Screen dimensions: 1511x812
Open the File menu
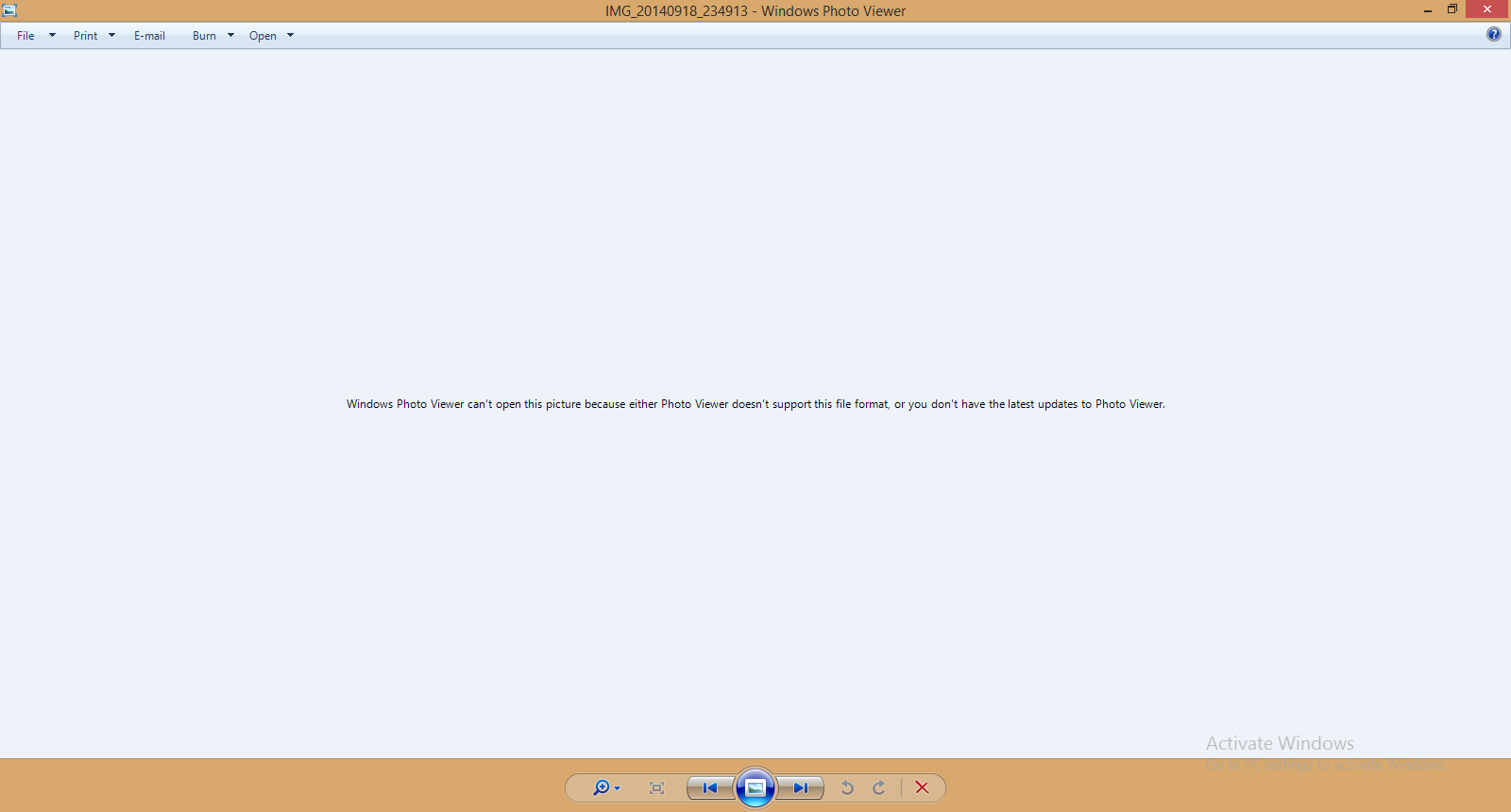click(25, 36)
